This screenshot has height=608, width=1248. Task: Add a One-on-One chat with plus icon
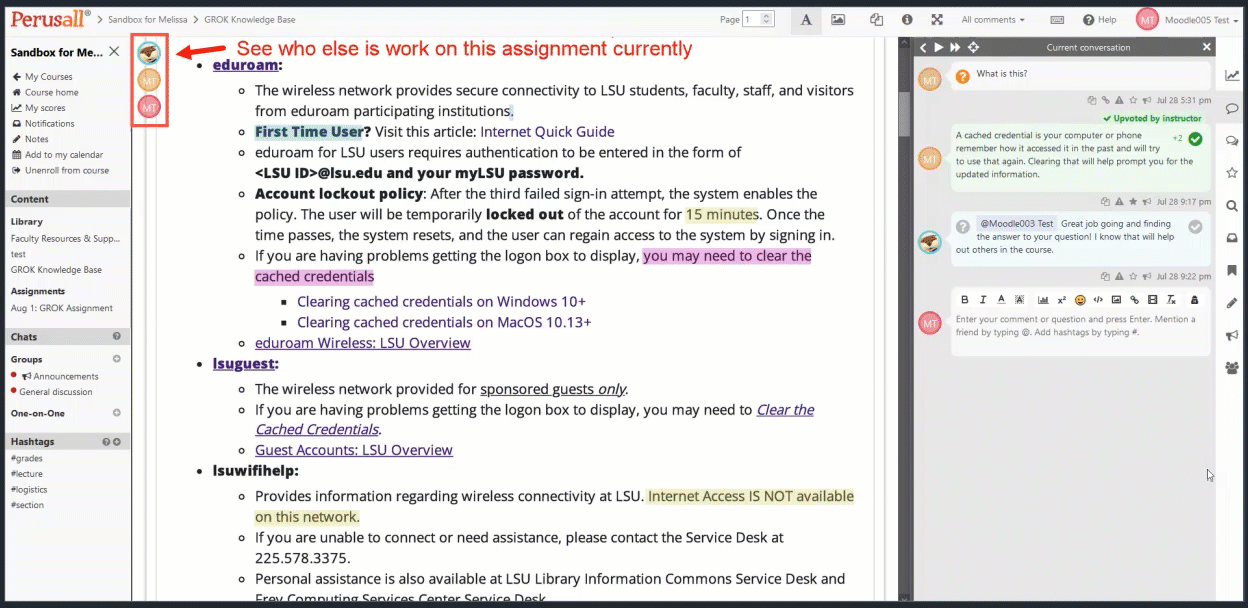(x=117, y=413)
